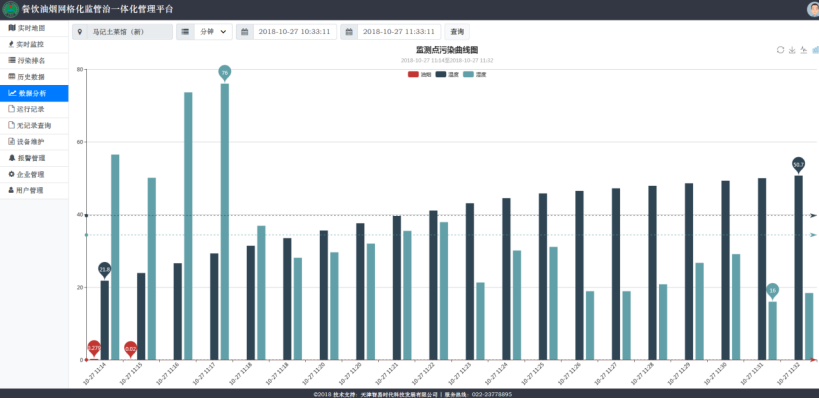The width and height of the screenshot is (819, 399).
Task: Select 历史数据 in the sidebar
Action: point(34,77)
